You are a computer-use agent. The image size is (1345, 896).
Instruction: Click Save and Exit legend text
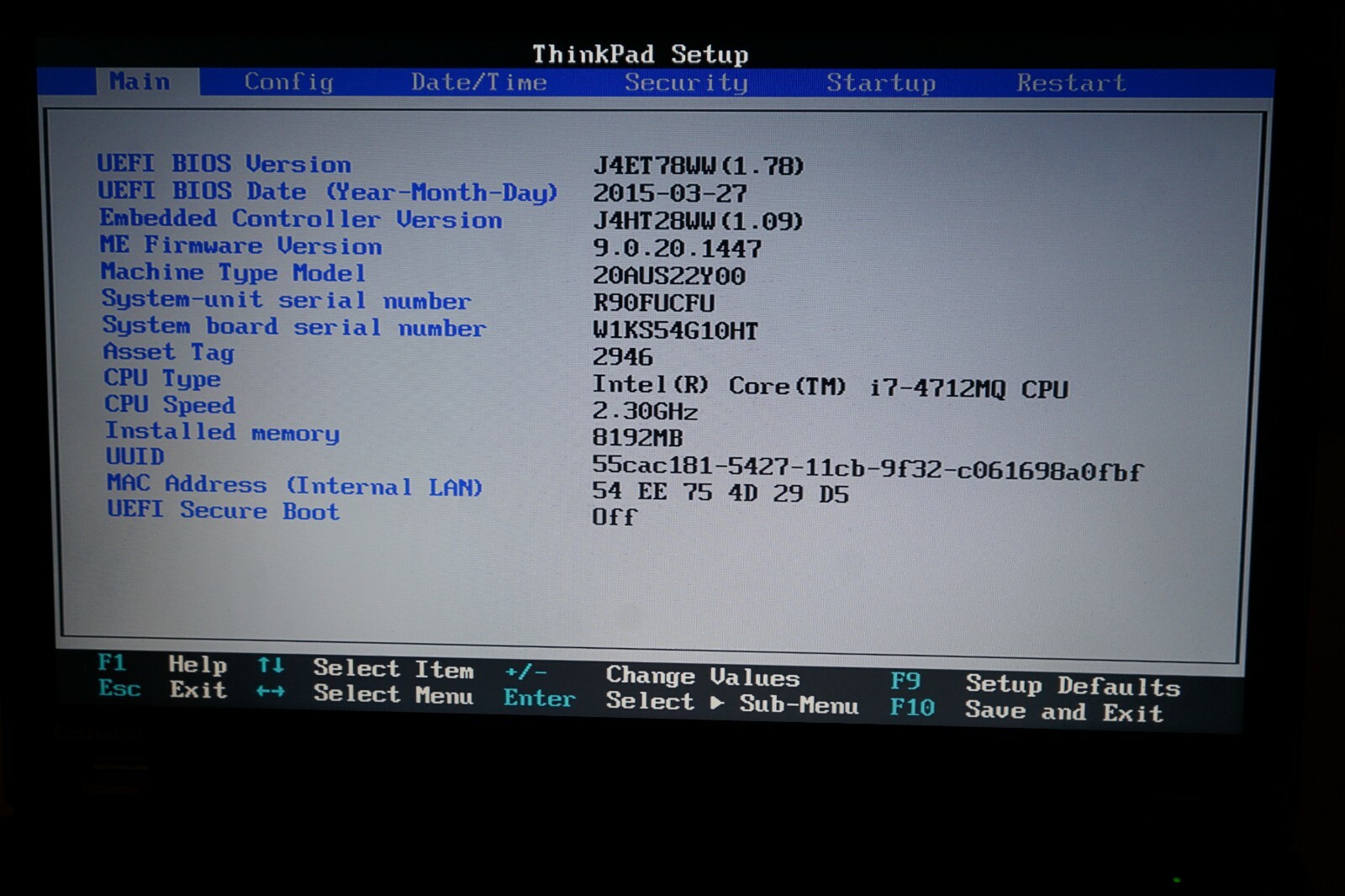[x=1064, y=712]
